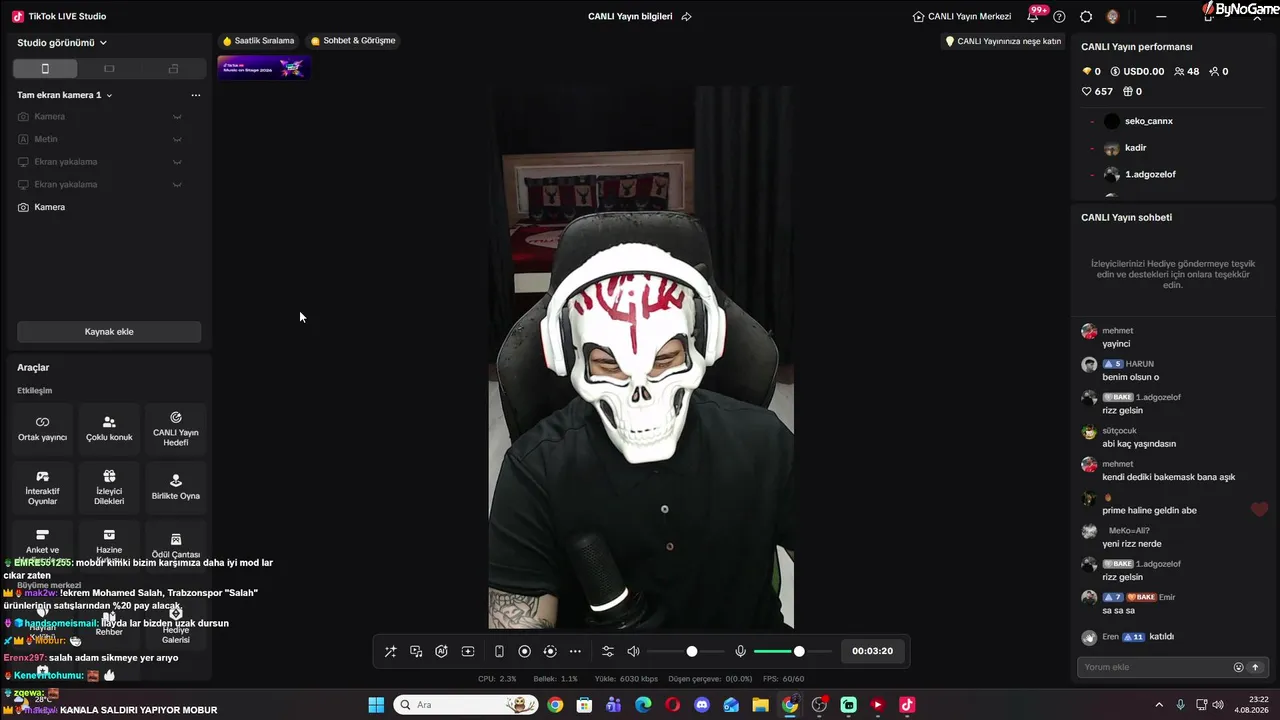Click the Sohbet & Görüşme chip

pyautogui.click(x=353, y=41)
